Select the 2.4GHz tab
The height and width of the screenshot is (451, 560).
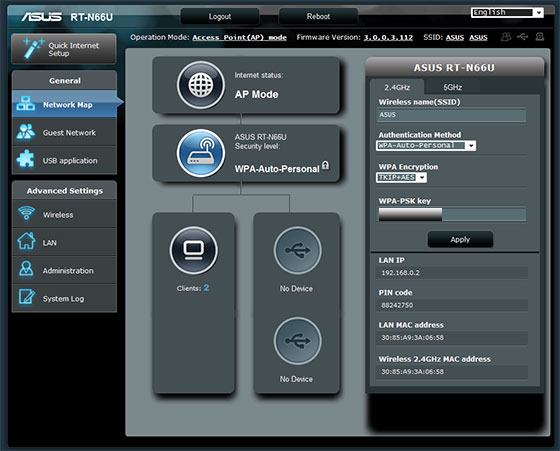pyautogui.click(x=397, y=87)
